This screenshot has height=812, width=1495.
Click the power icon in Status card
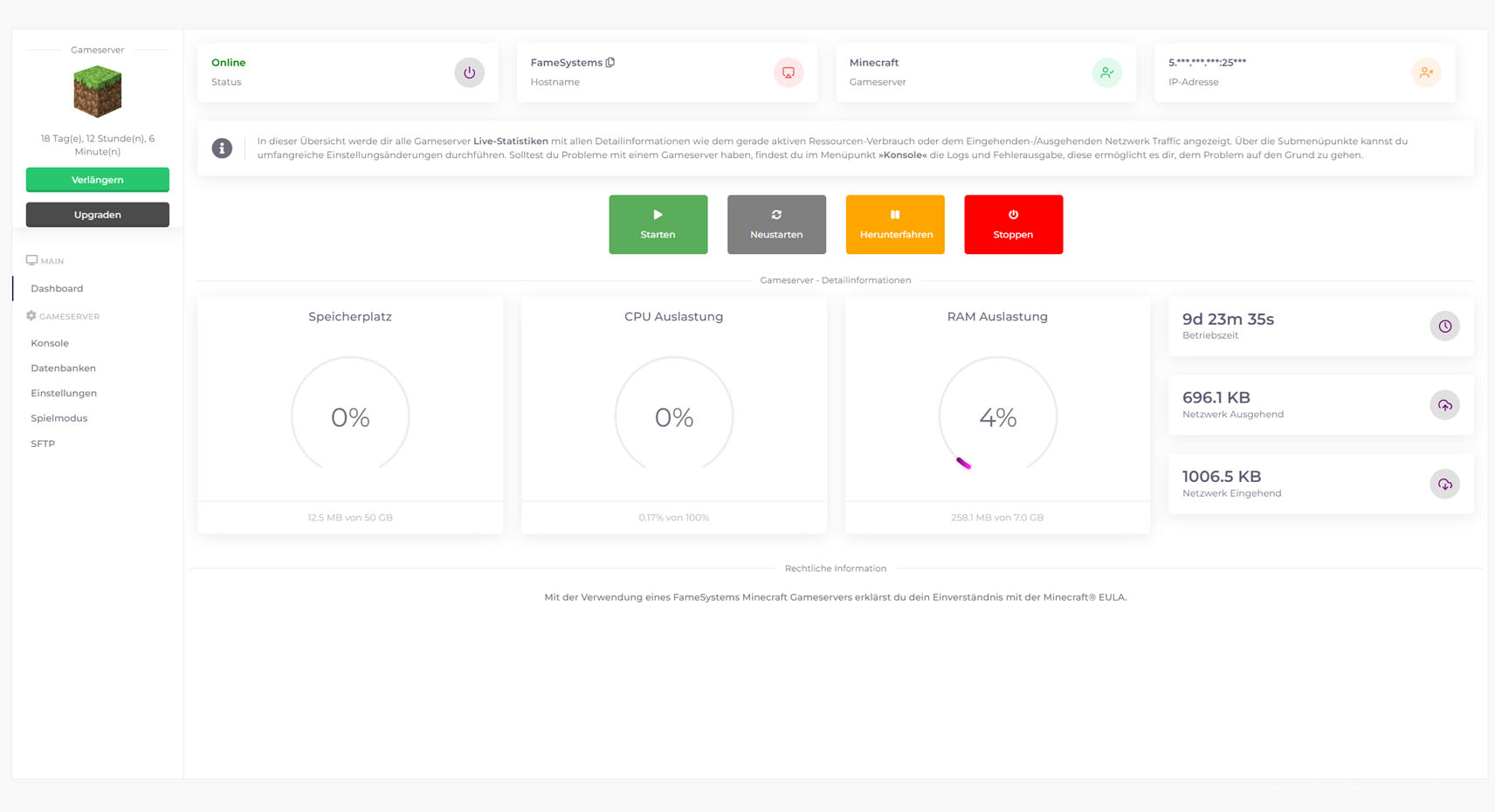point(469,72)
